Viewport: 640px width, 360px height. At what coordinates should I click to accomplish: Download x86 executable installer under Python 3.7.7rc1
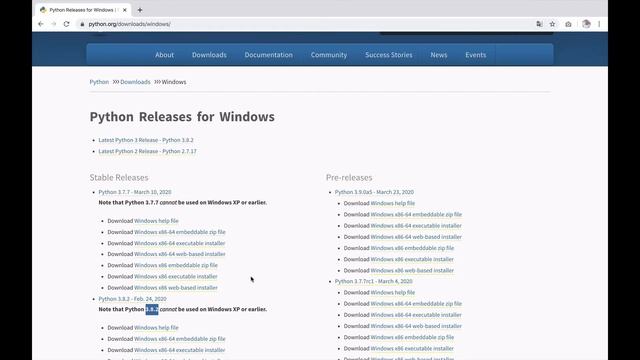pos(412,349)
